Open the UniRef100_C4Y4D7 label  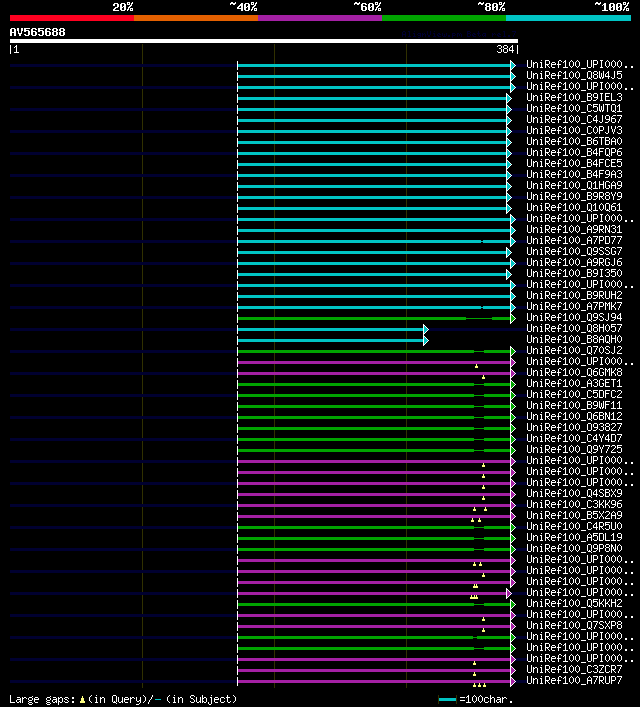pos(574,438)
